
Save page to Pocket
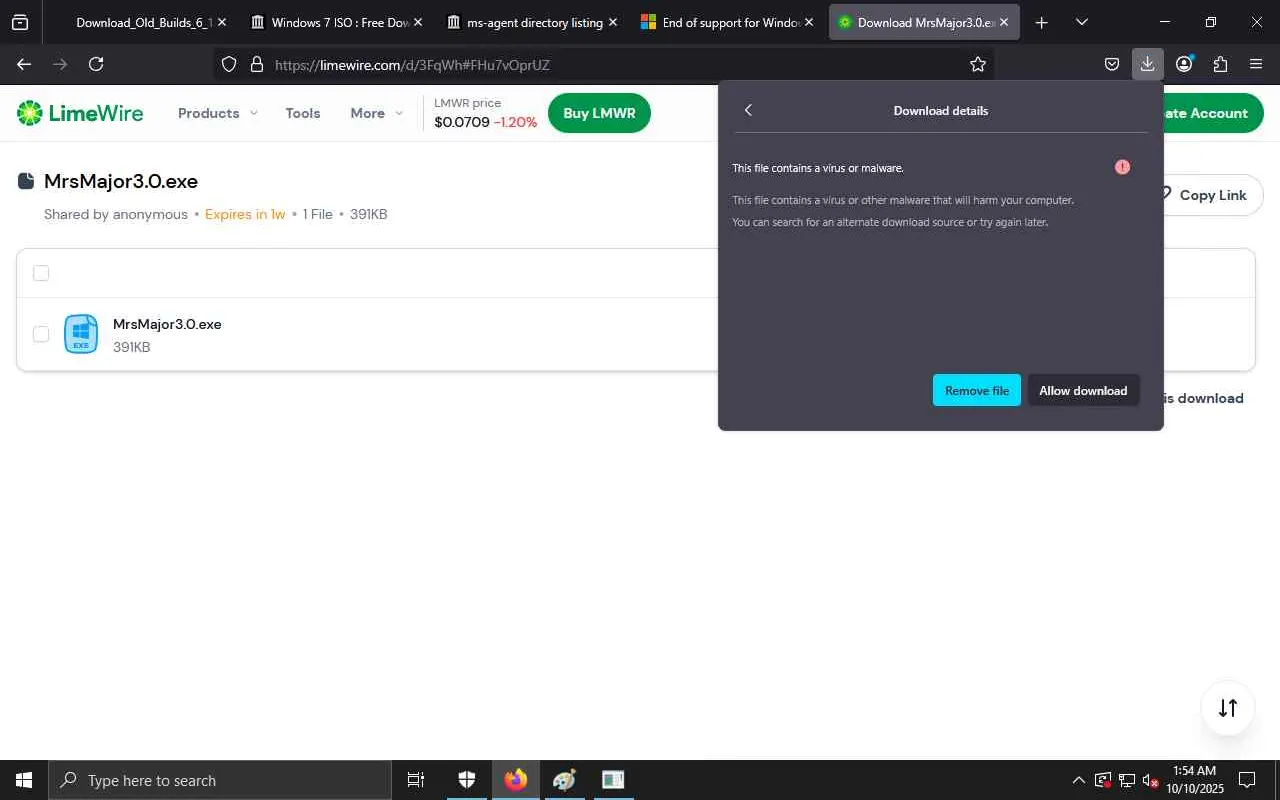point(1112,64)
